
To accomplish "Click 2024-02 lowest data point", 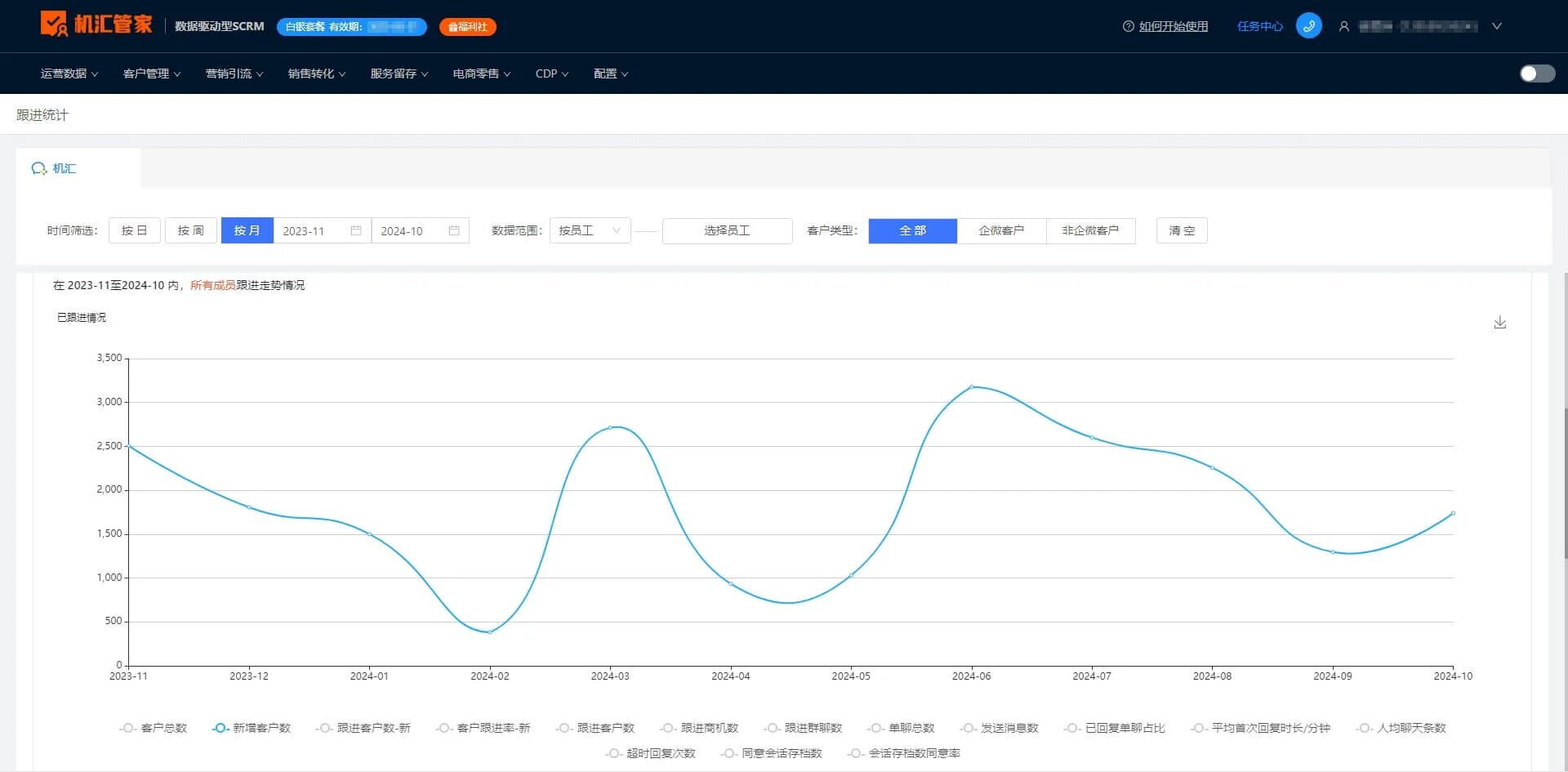I will [x=489, y=632].
